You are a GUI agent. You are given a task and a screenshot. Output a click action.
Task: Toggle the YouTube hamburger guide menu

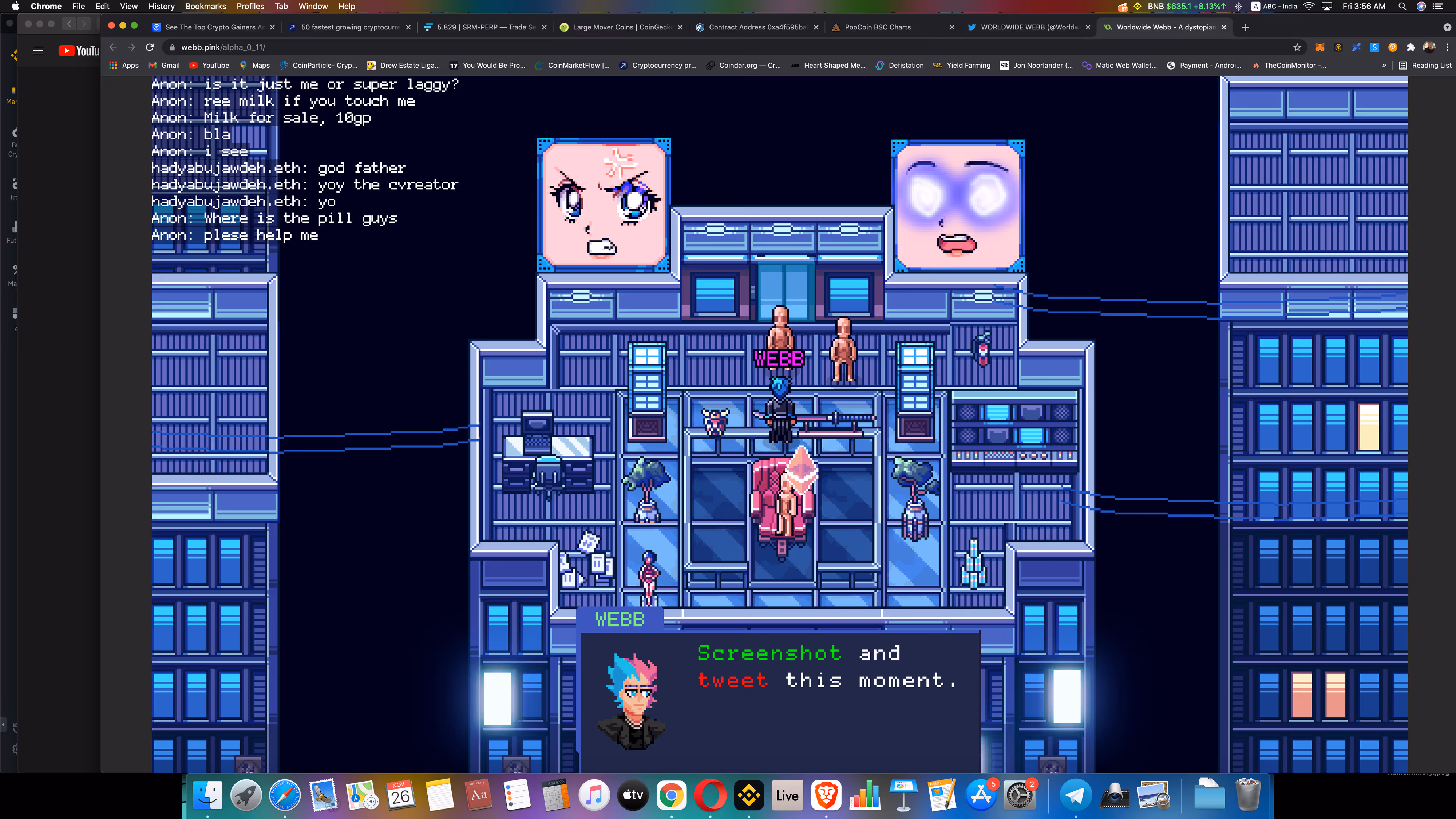[38, 50]
